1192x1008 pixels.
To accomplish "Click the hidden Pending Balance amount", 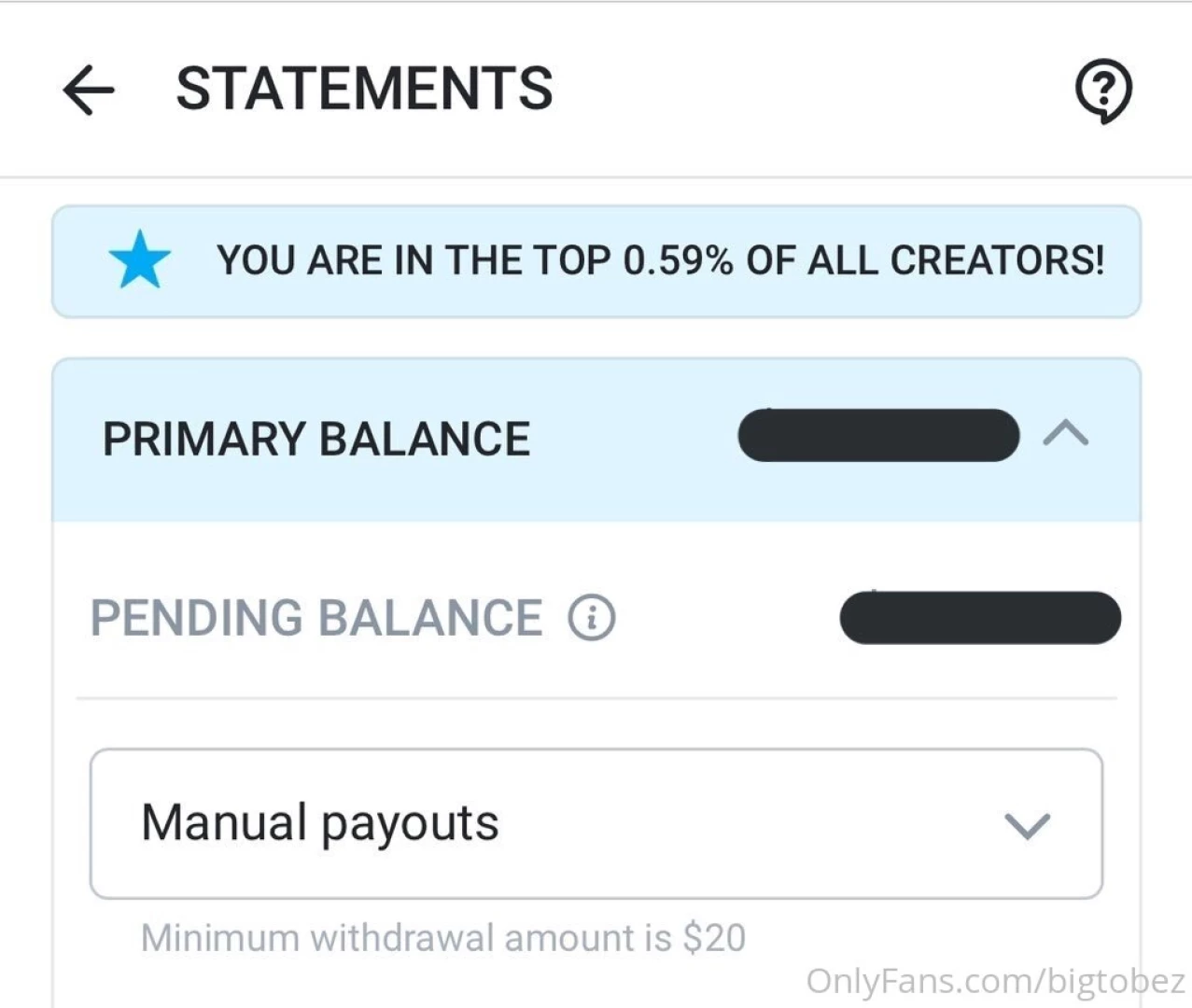I will (x=980, y=618).
